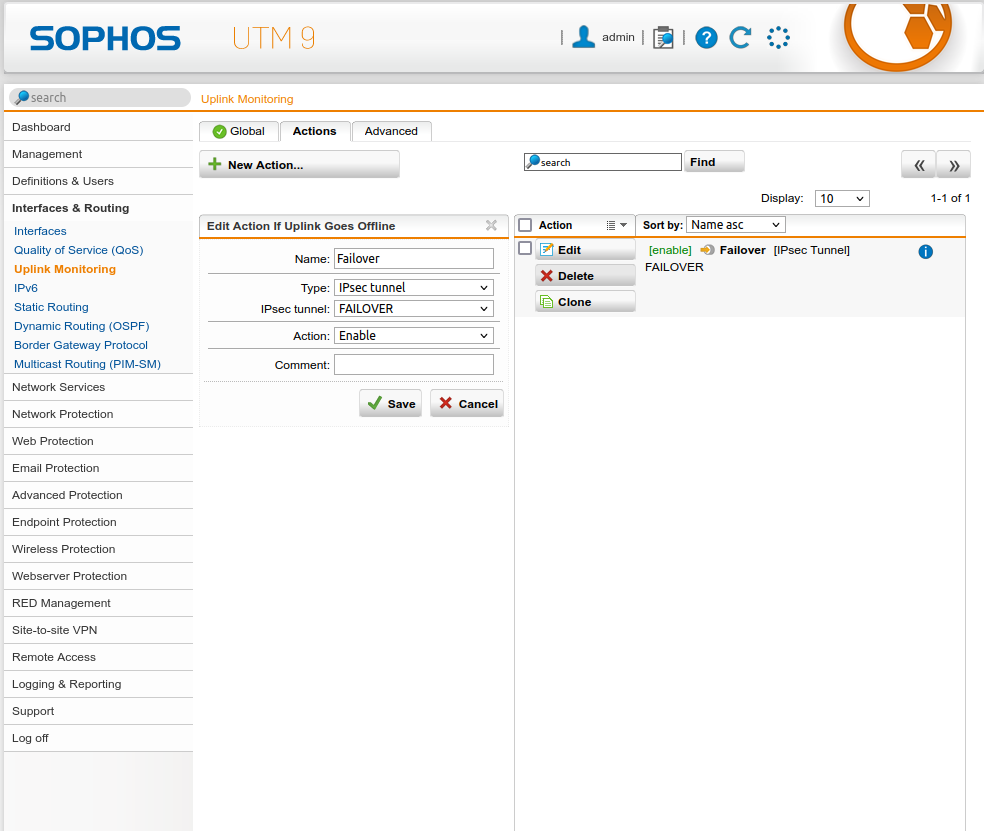
Task: Click into the Comment text field
Action: point(413,365)
